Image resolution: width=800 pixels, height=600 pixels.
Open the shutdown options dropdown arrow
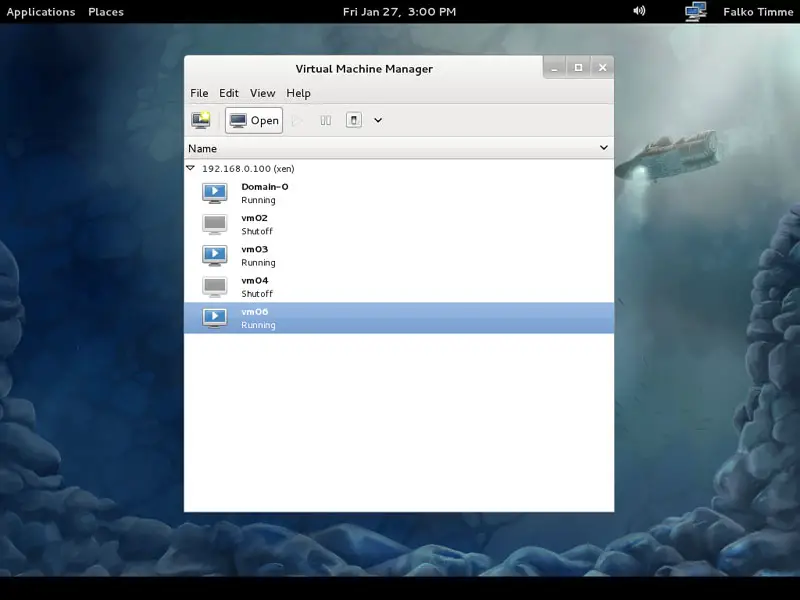tap(378, 120)
